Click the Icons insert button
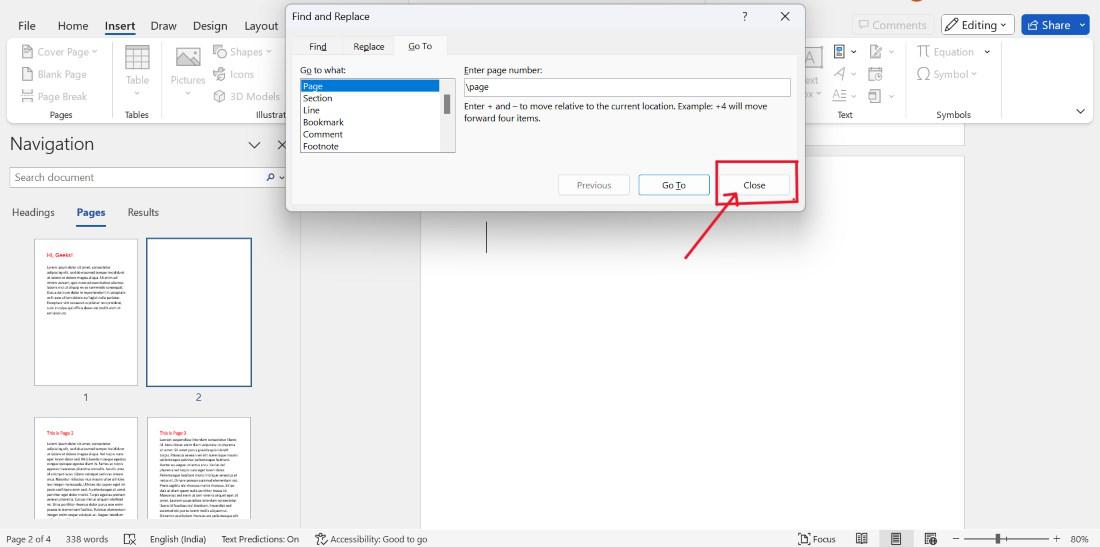Image resolution: width=1100 pixels, height=547 pixels. [234, 74]
